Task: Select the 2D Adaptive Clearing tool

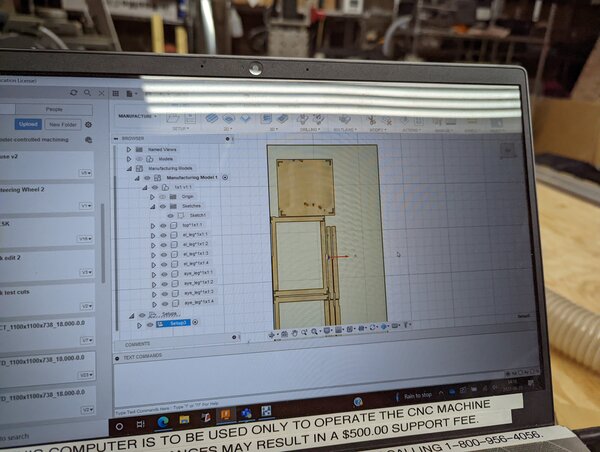Action: click(212, 118)
